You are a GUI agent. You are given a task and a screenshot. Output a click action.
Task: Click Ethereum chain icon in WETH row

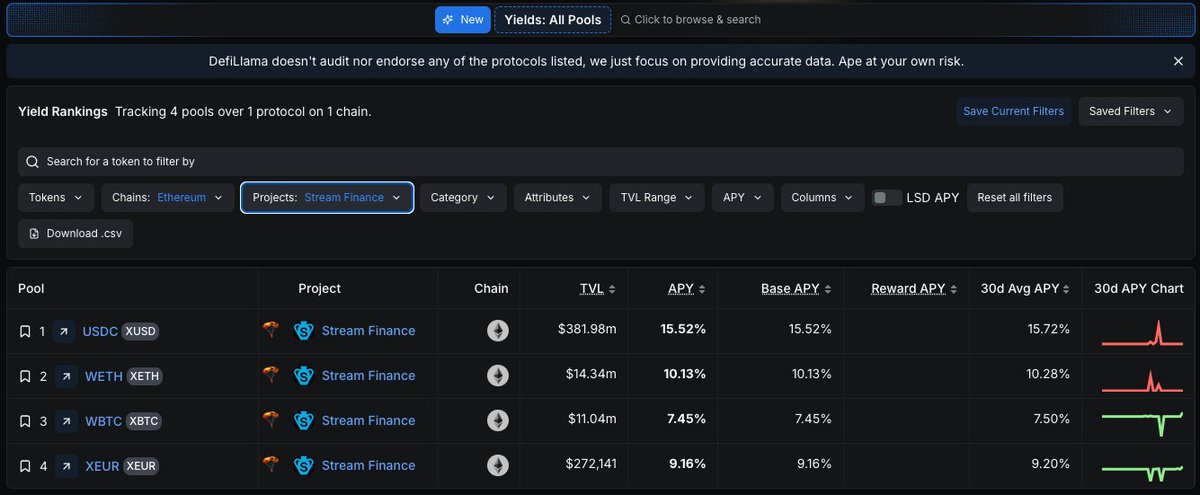[498, 376]
